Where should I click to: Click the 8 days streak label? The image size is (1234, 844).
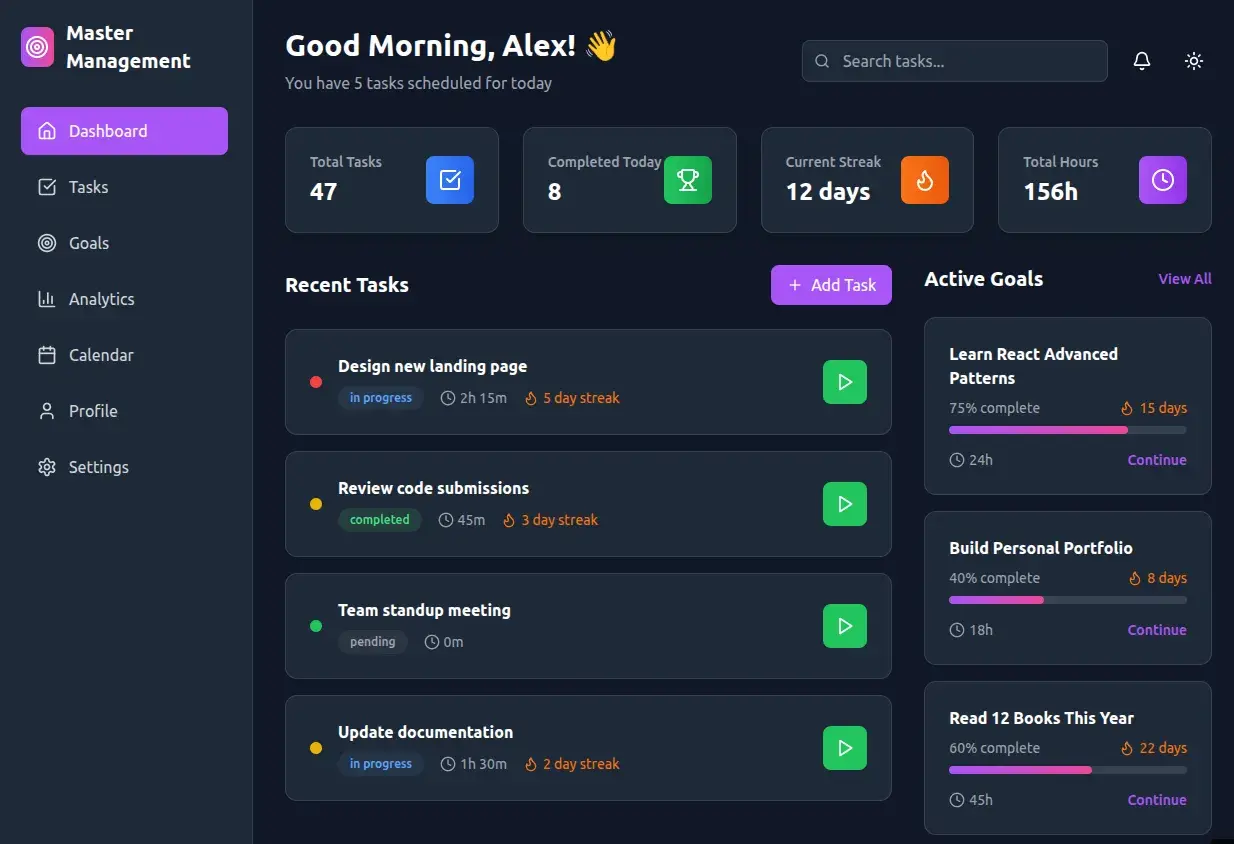pos(1158,578)
